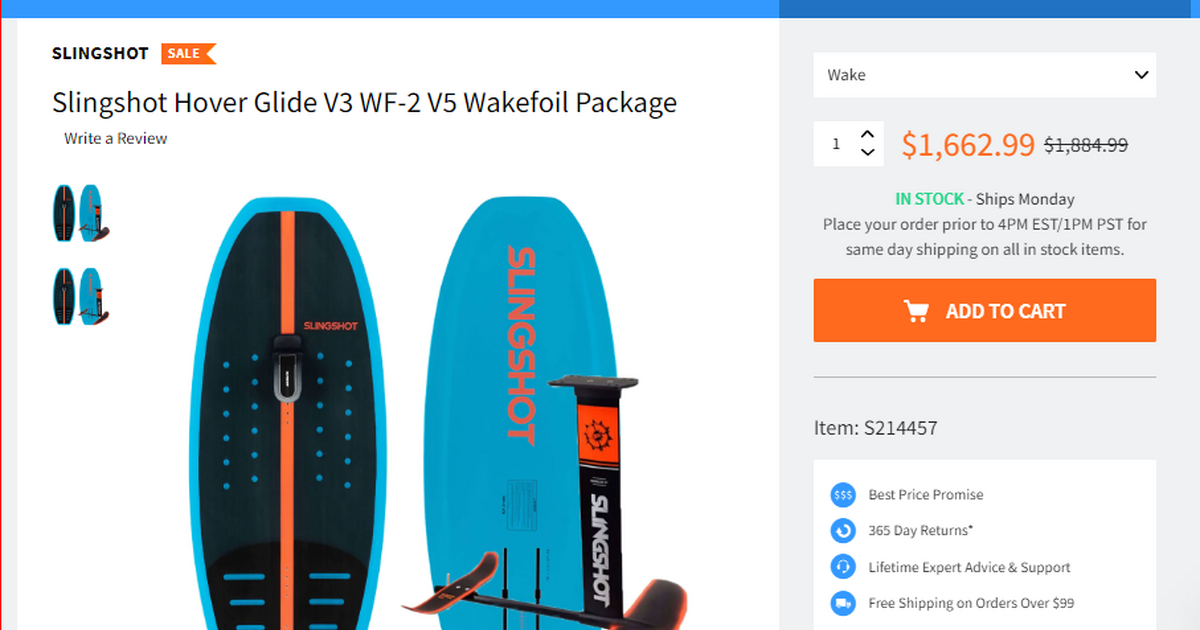Select the first product thumbnail
Image resolution: width=1200 pixels, height=630 pixels.
tap(81, 213)
